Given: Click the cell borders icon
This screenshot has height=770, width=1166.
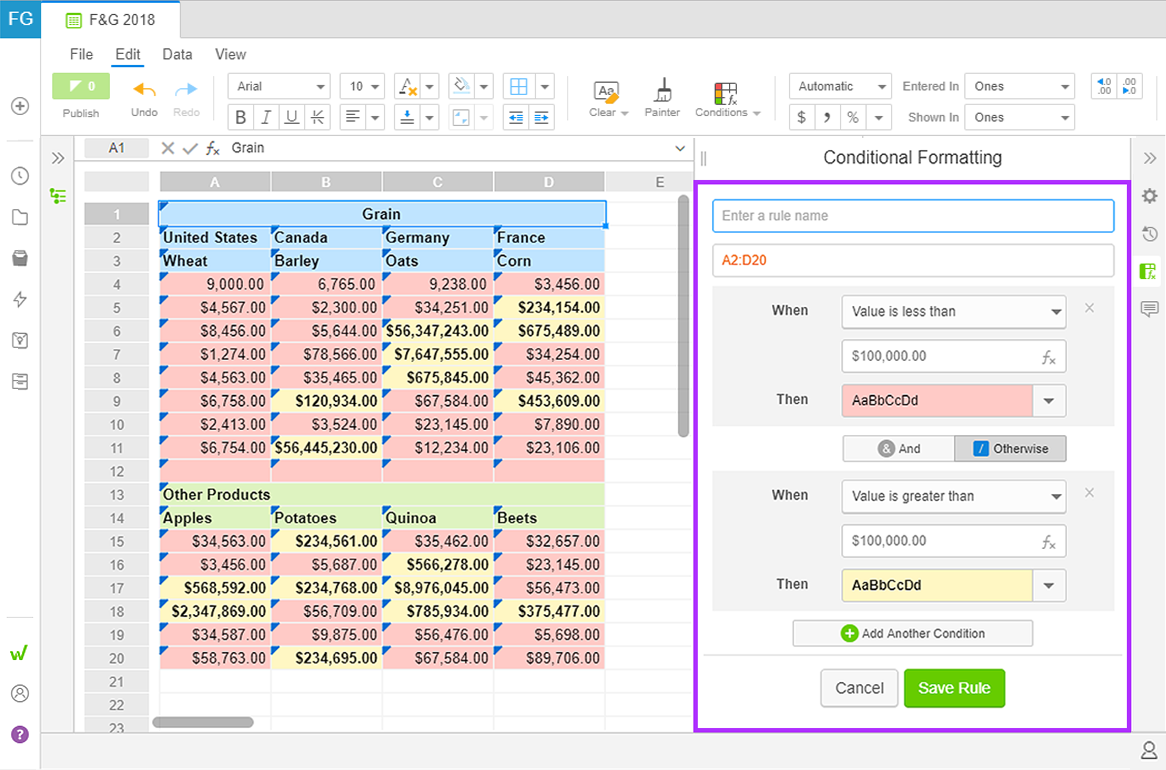Looking at the screenshot, I should click(x=518, y=86).
